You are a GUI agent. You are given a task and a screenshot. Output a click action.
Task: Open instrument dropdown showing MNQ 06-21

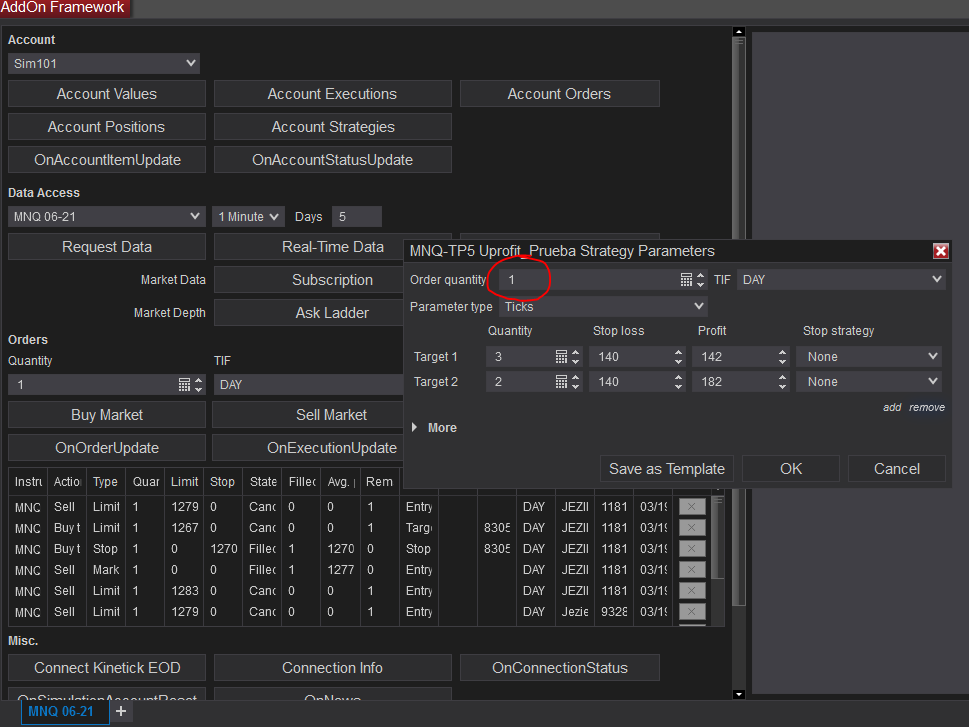106,217
